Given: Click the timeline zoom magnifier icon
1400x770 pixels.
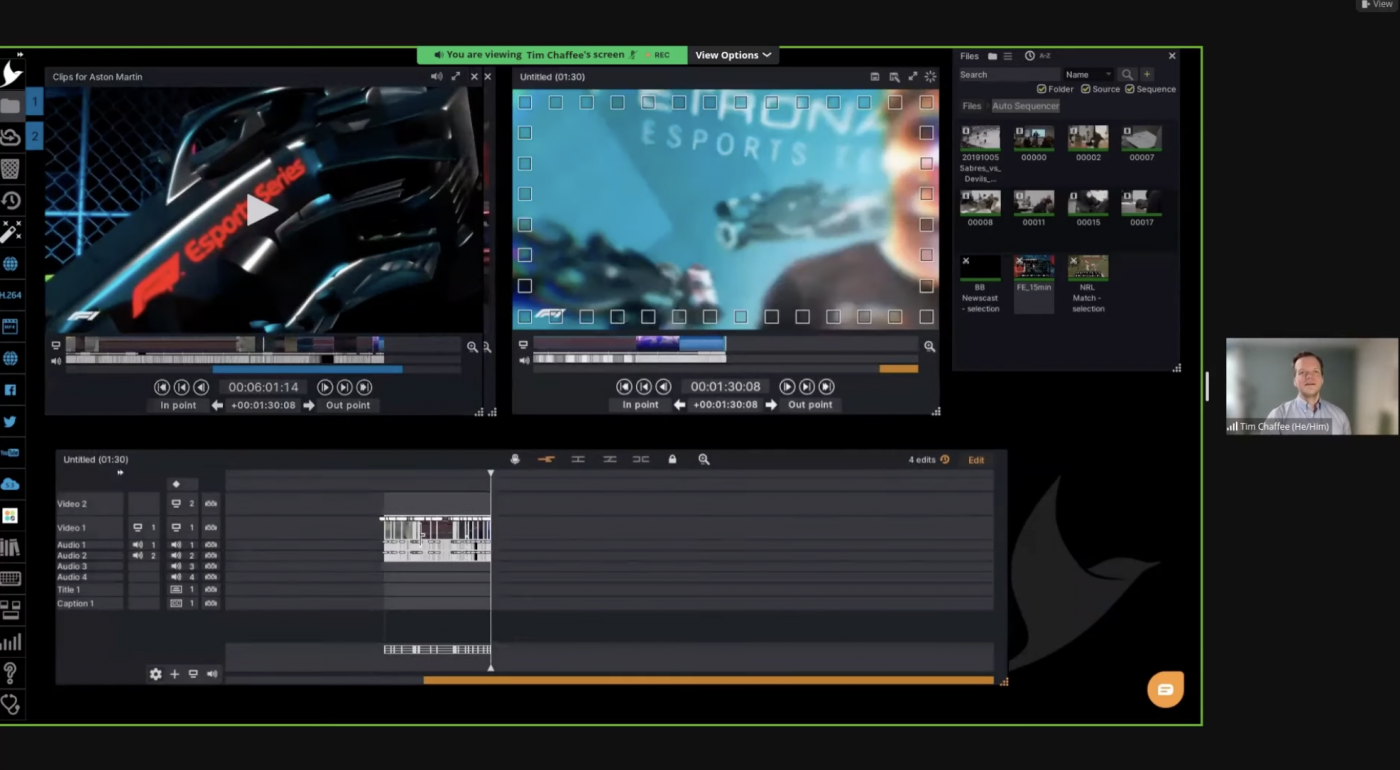Looking at the screenshot, I should (x=704, y=459).
